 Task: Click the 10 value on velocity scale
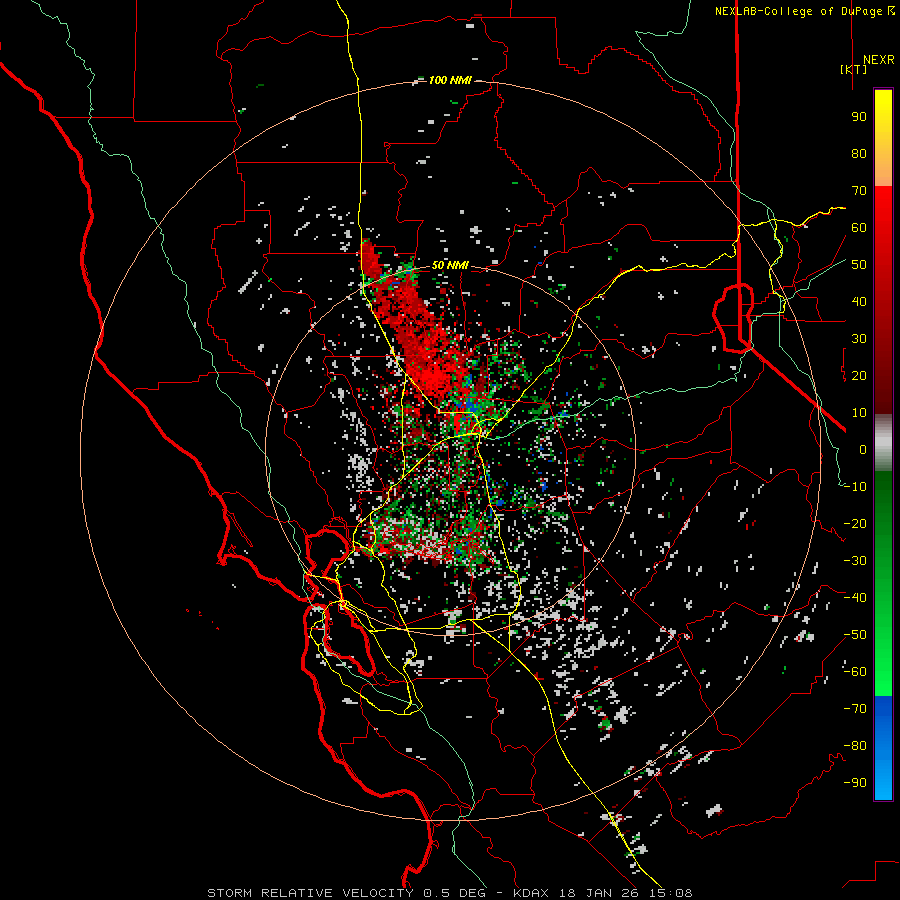859,413
